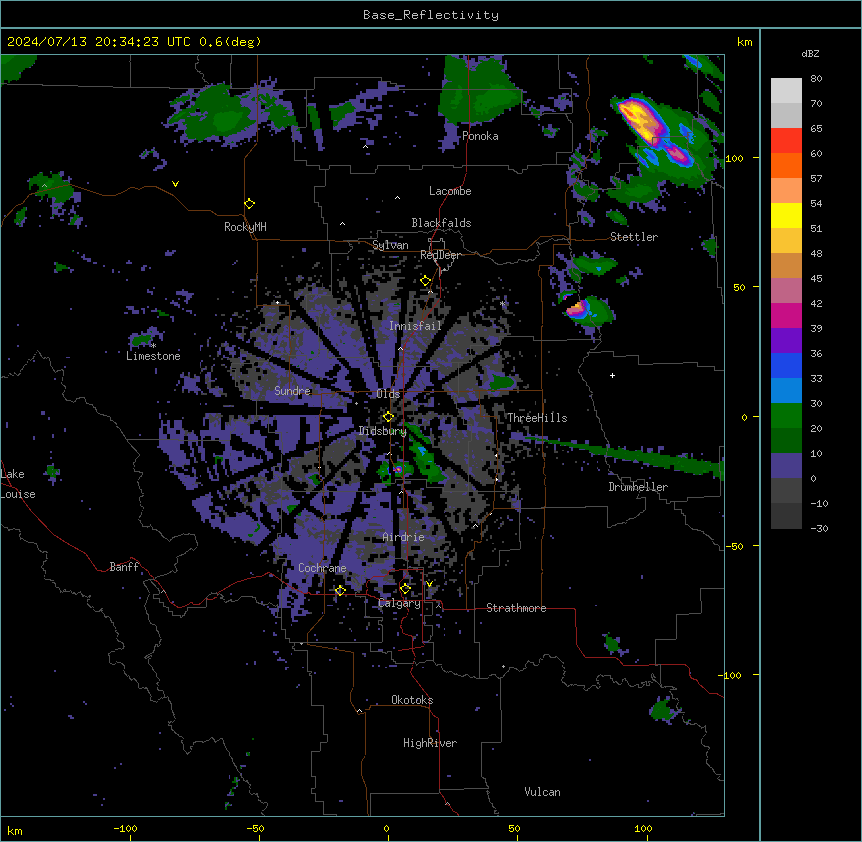Screen dimensions: 862x842
Task: Pick the orange 57-60 dBZ legend color
Action: pyautogui.click(x=786, y=165)
